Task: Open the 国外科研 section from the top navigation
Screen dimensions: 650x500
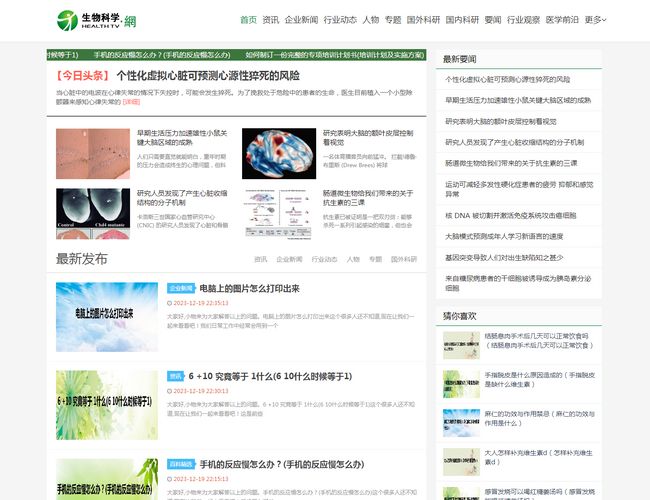Action: point(424,19)
